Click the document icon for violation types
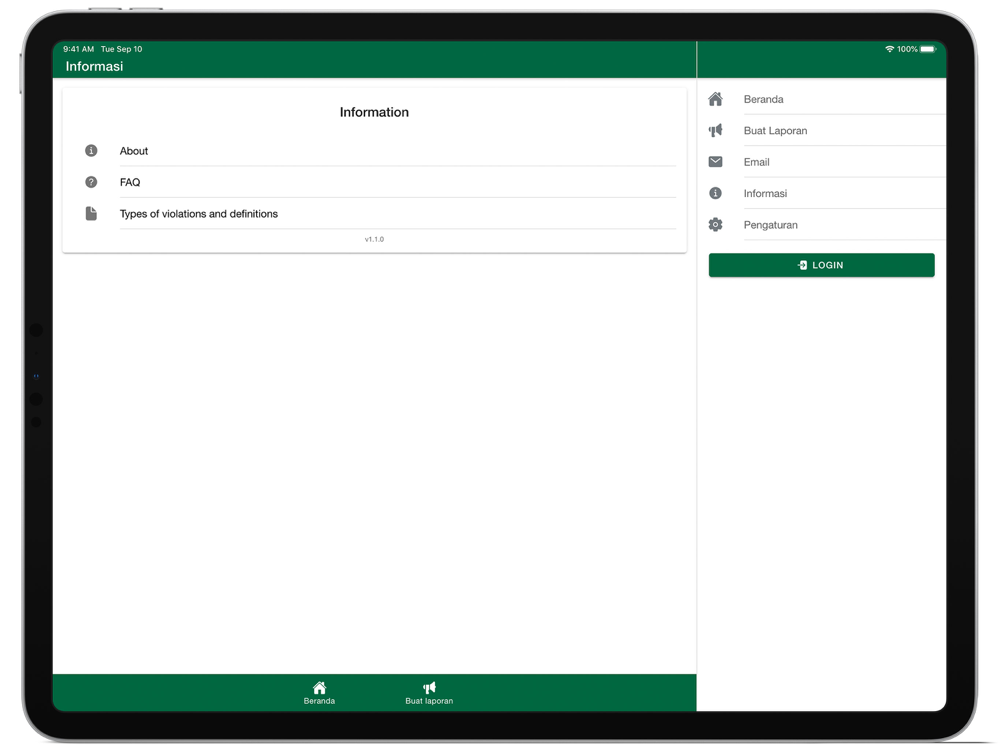This screenshot has height=750, width=1000. (91, 214)
